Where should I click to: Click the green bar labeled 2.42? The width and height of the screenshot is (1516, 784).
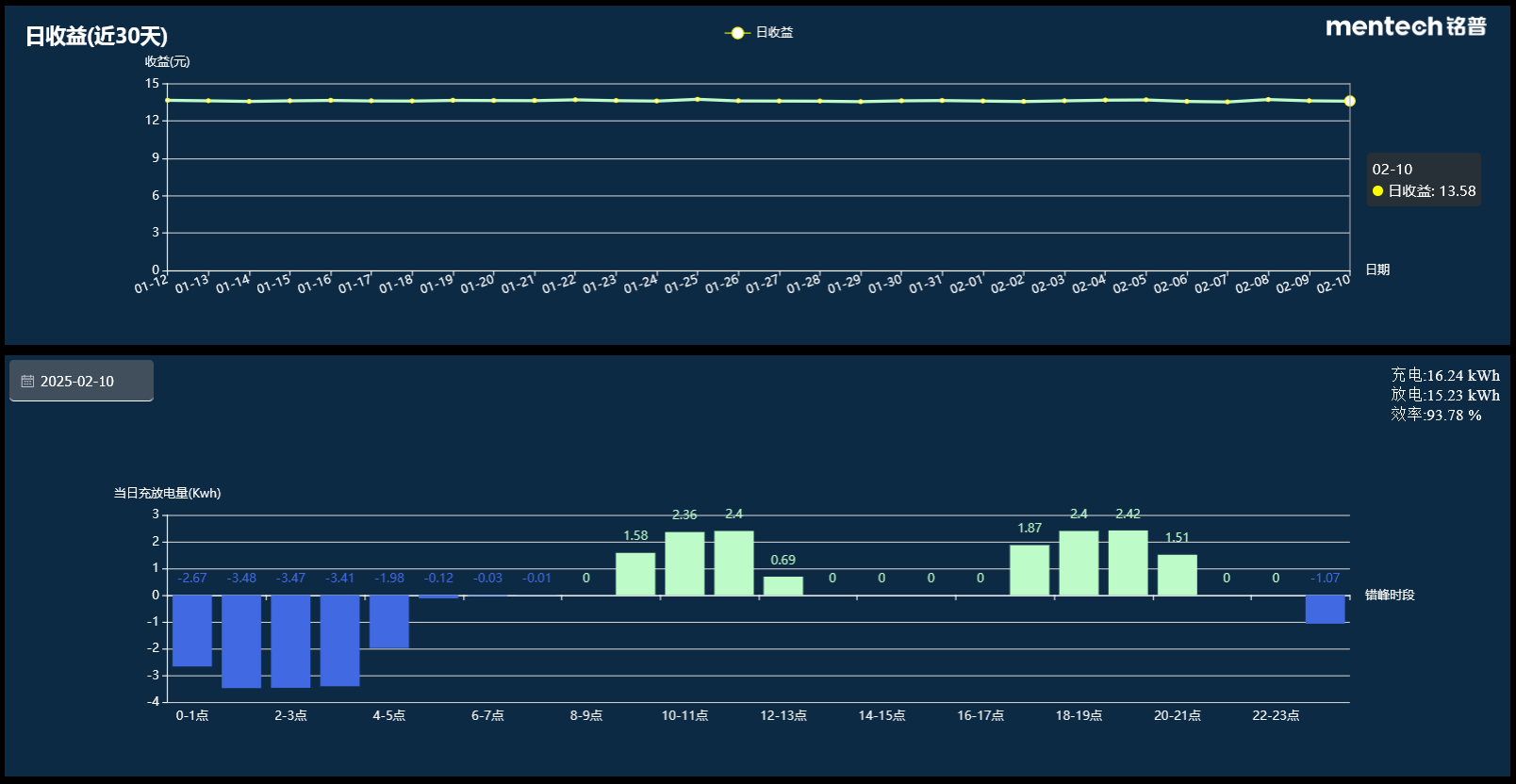[x=1128, y=563]
